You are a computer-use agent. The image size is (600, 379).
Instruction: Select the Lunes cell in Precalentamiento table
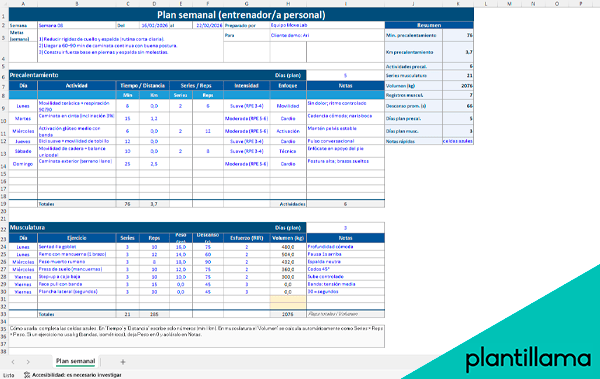[23, 106]
